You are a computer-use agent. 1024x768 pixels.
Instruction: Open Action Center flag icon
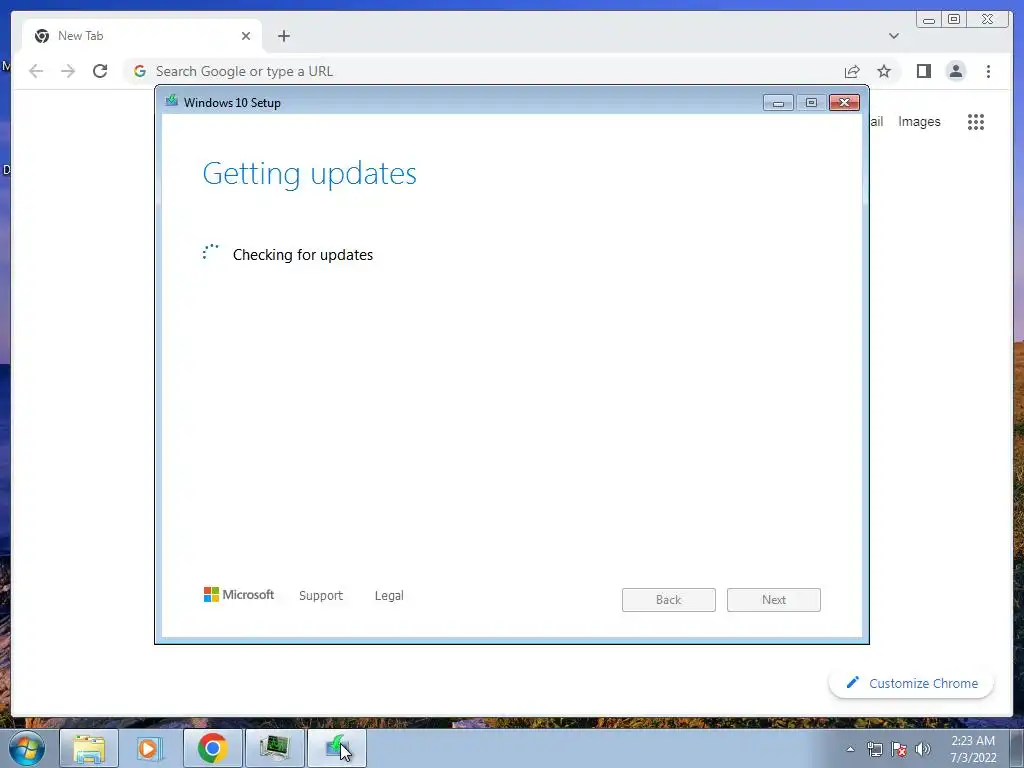(x=899, y=749)
